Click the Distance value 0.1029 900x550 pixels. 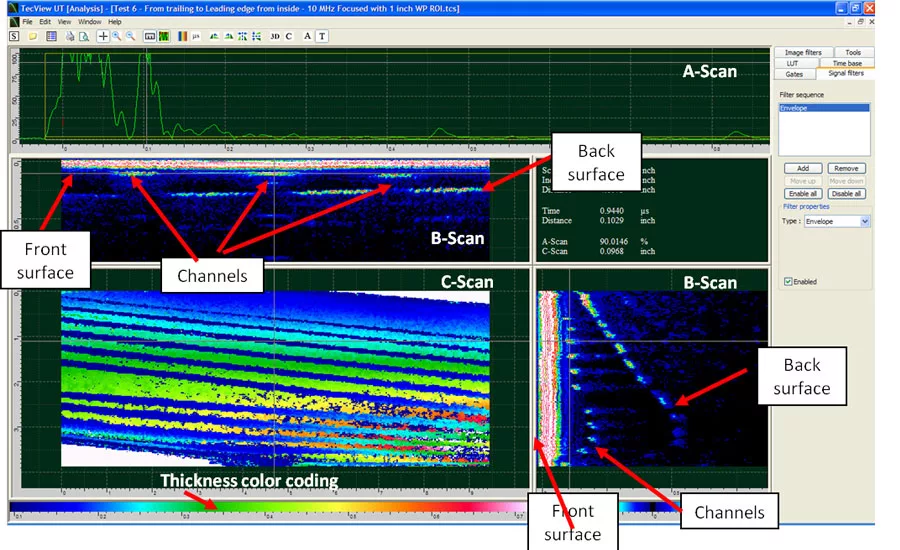pyautogui.click(x=612, y=220)
